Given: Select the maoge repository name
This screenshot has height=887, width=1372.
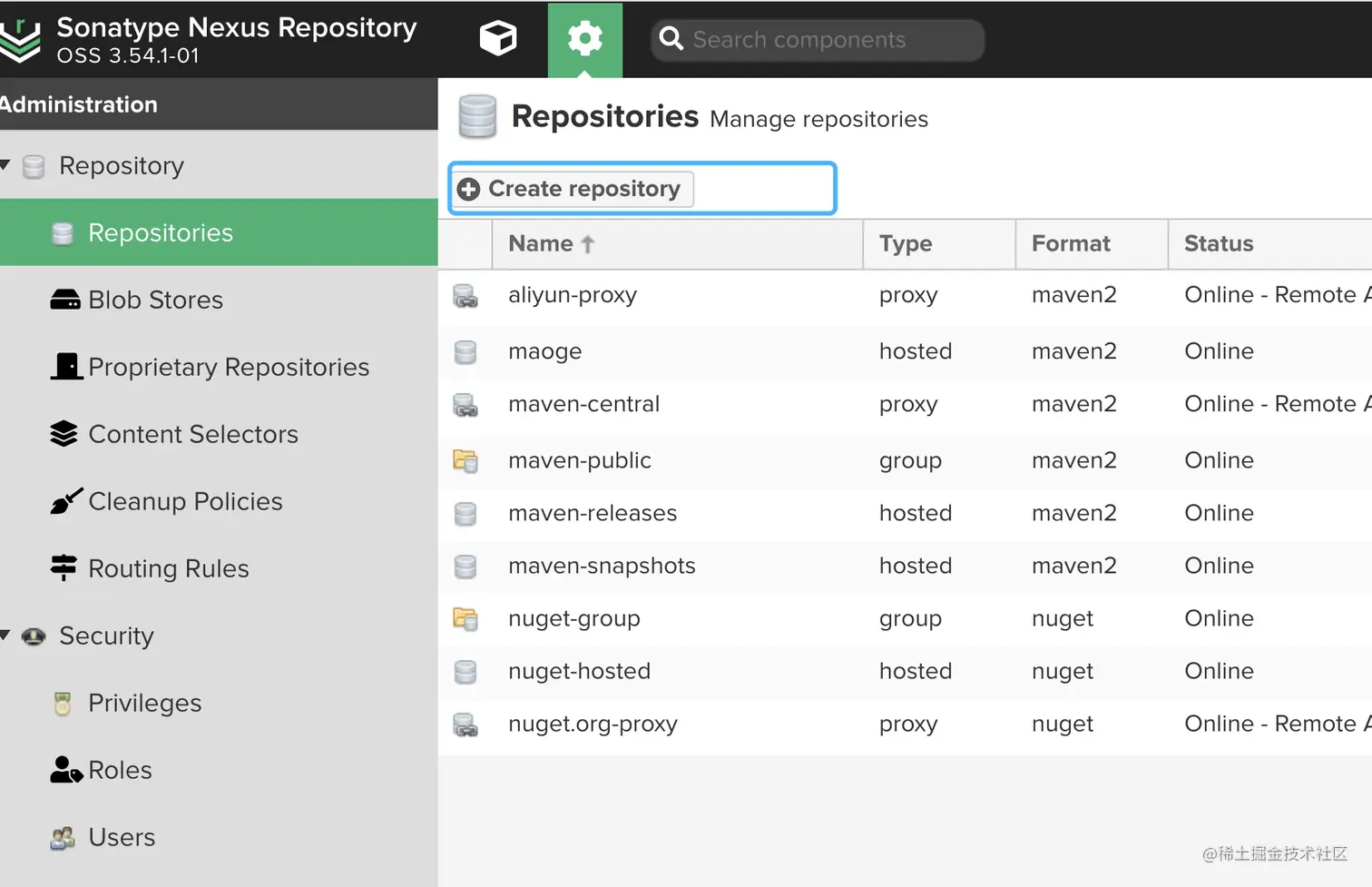Looking at the screenshot, I should (545, 351).
